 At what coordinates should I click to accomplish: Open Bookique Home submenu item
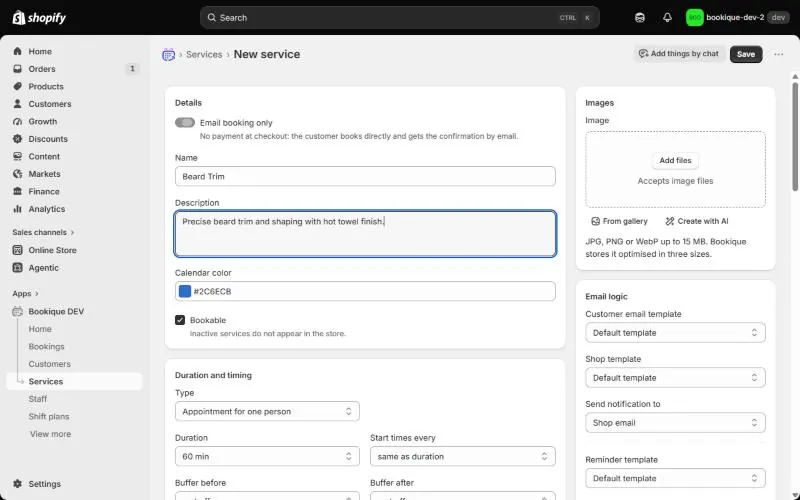point(40,329)
